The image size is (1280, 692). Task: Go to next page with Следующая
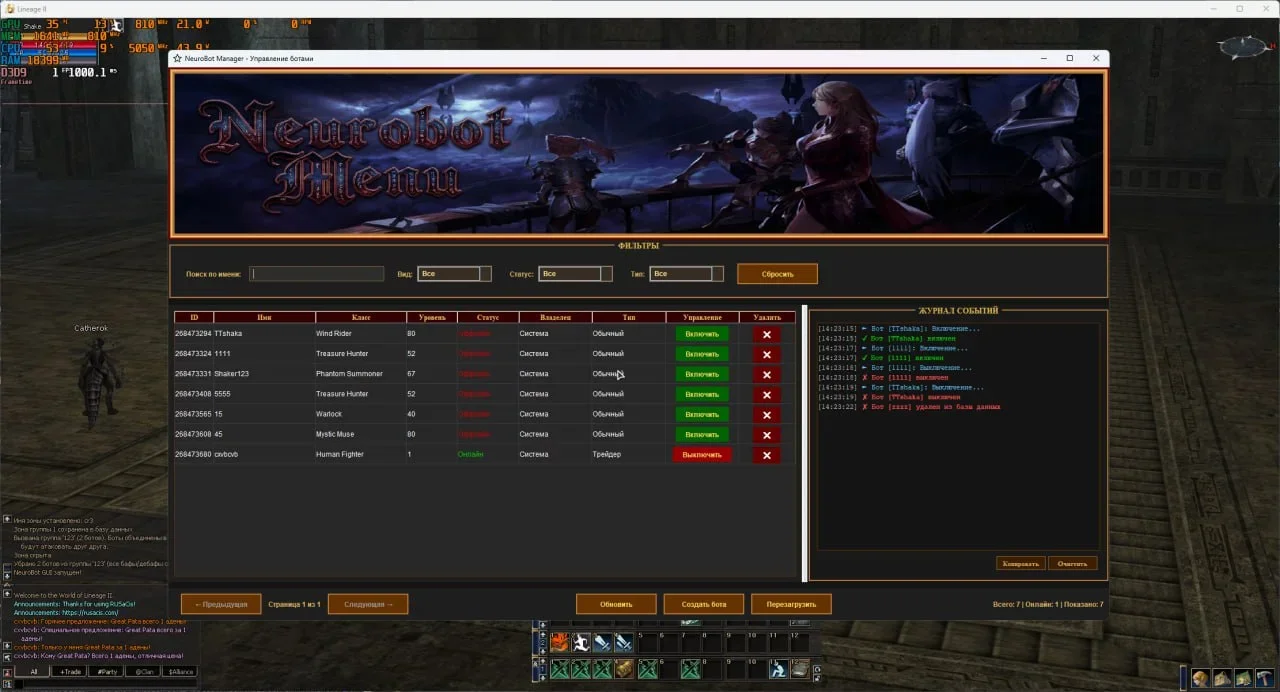point(368,604)
